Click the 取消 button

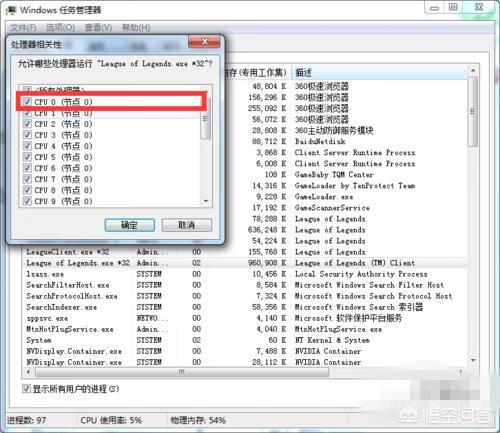tap(187, 225)
